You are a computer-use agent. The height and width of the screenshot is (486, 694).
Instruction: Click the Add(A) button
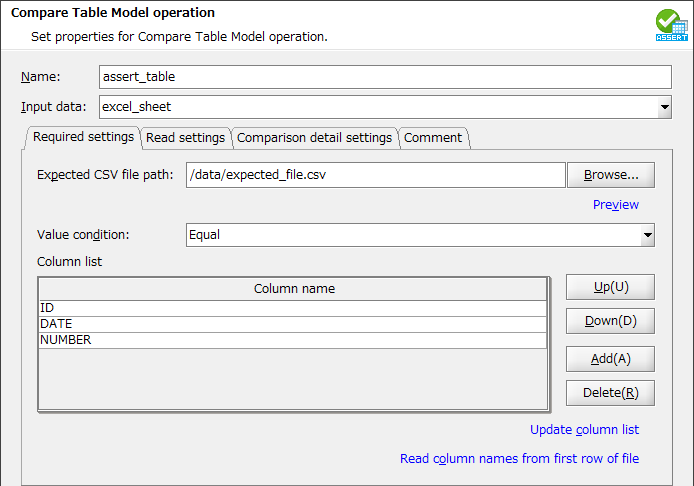coord(610,359)
